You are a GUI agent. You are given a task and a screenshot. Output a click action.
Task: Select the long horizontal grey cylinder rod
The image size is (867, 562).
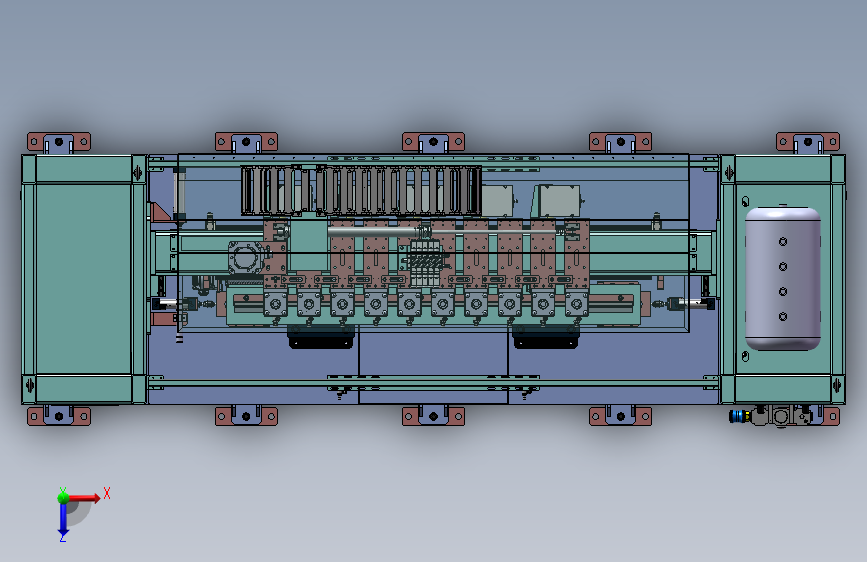[x=378, y=231]
